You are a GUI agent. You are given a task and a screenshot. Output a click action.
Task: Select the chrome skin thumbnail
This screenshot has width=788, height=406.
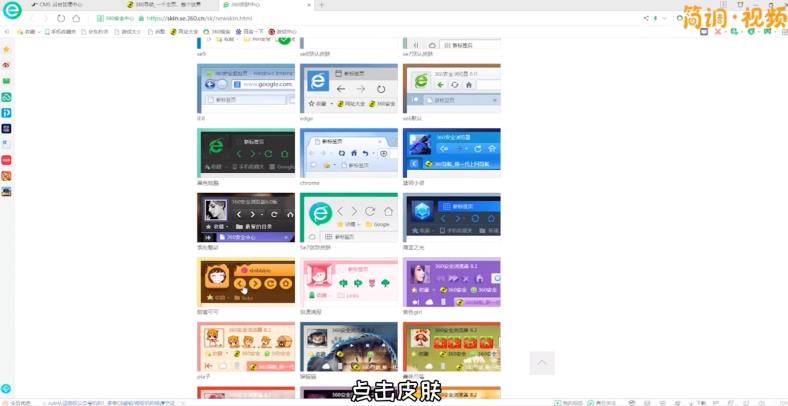[348, 153]
